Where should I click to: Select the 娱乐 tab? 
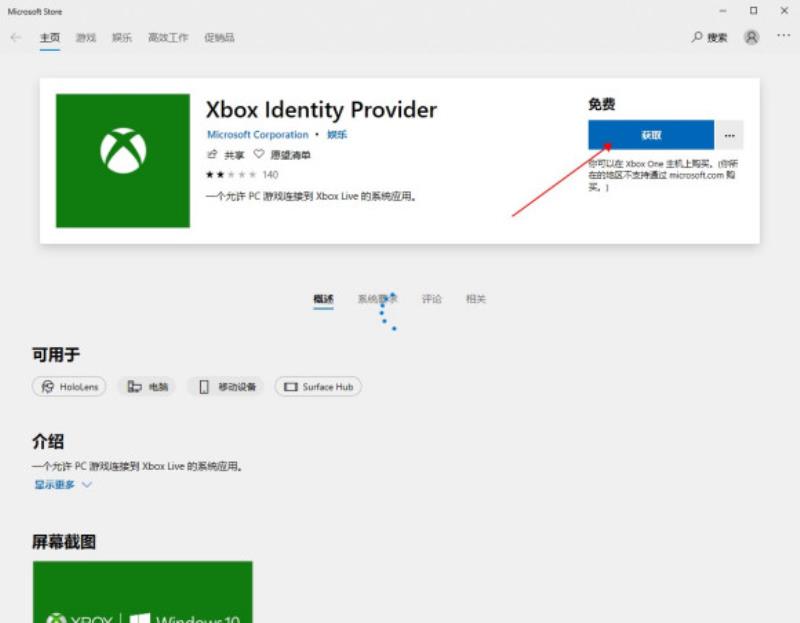pyautogui.click(x=122, y=38)
